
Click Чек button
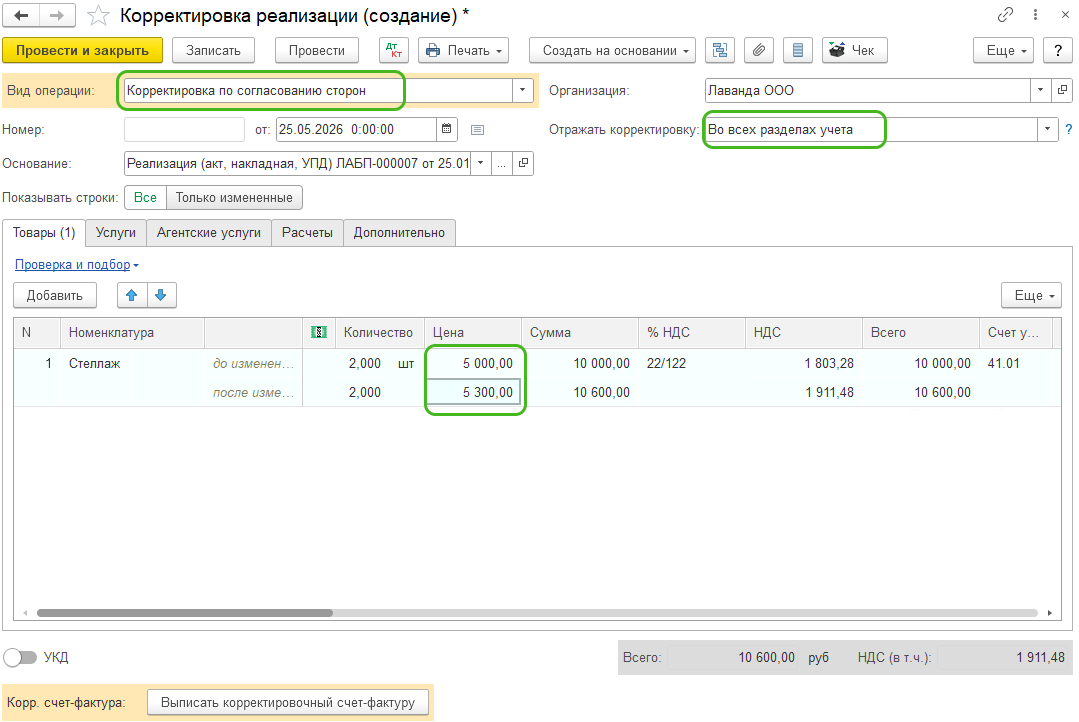tap(855, 50)
